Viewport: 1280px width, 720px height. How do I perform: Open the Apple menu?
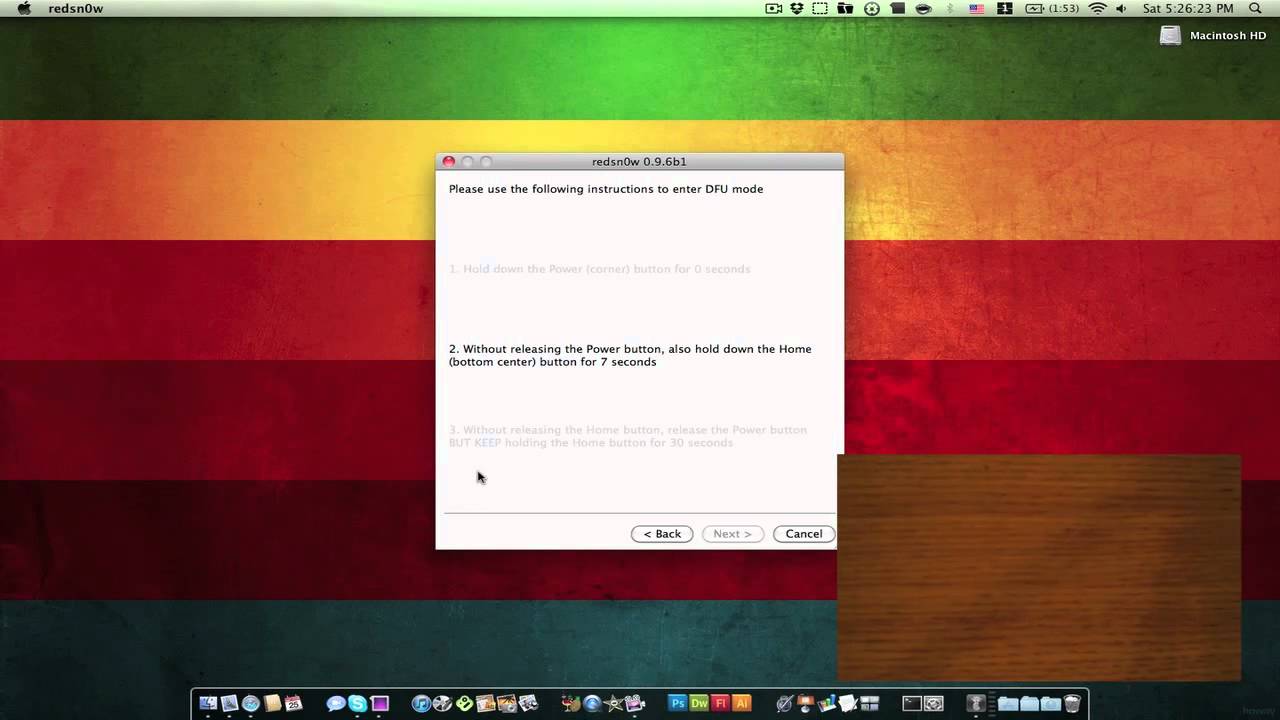pos(24,8)
